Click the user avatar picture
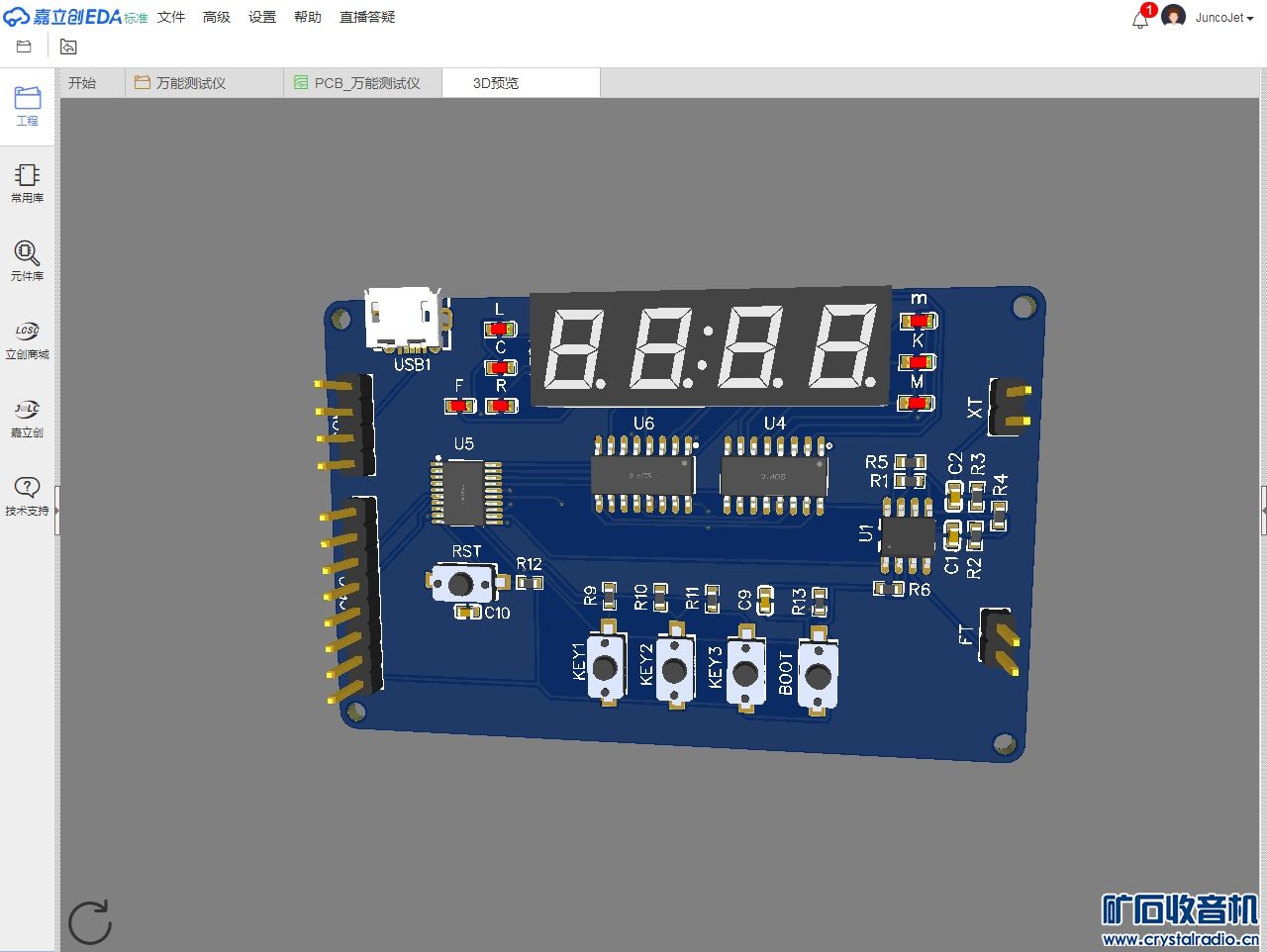Viewport: 1267px width, 952px height. point(1174,17)
